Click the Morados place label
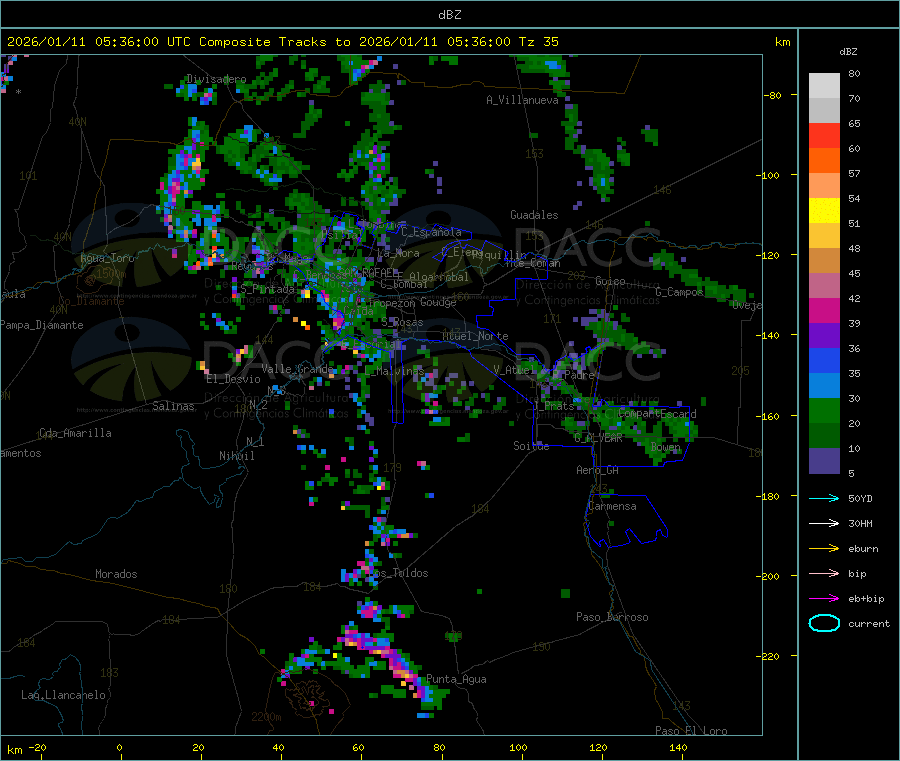 click(117, 574)
